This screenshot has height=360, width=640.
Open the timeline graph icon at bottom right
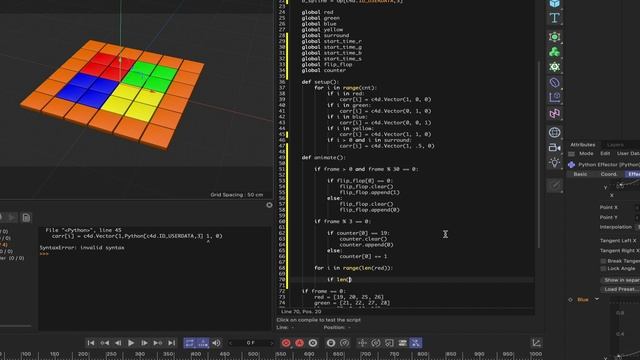[x=536, y=343]
